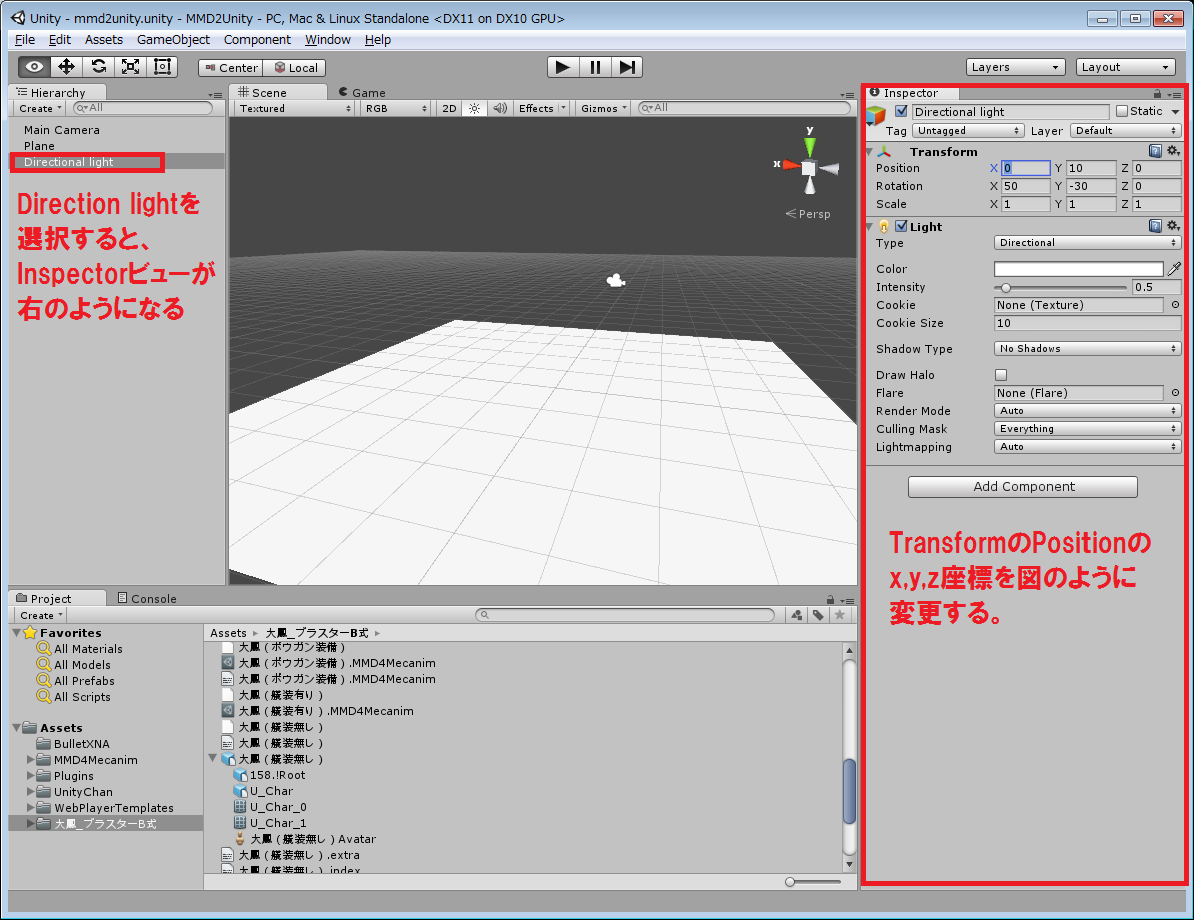Start Play mode
This screenshot has width=1194, height=920.
563,67
